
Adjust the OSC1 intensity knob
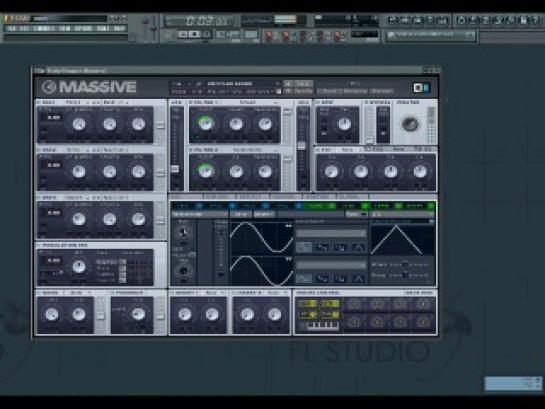tap(109, 124)
